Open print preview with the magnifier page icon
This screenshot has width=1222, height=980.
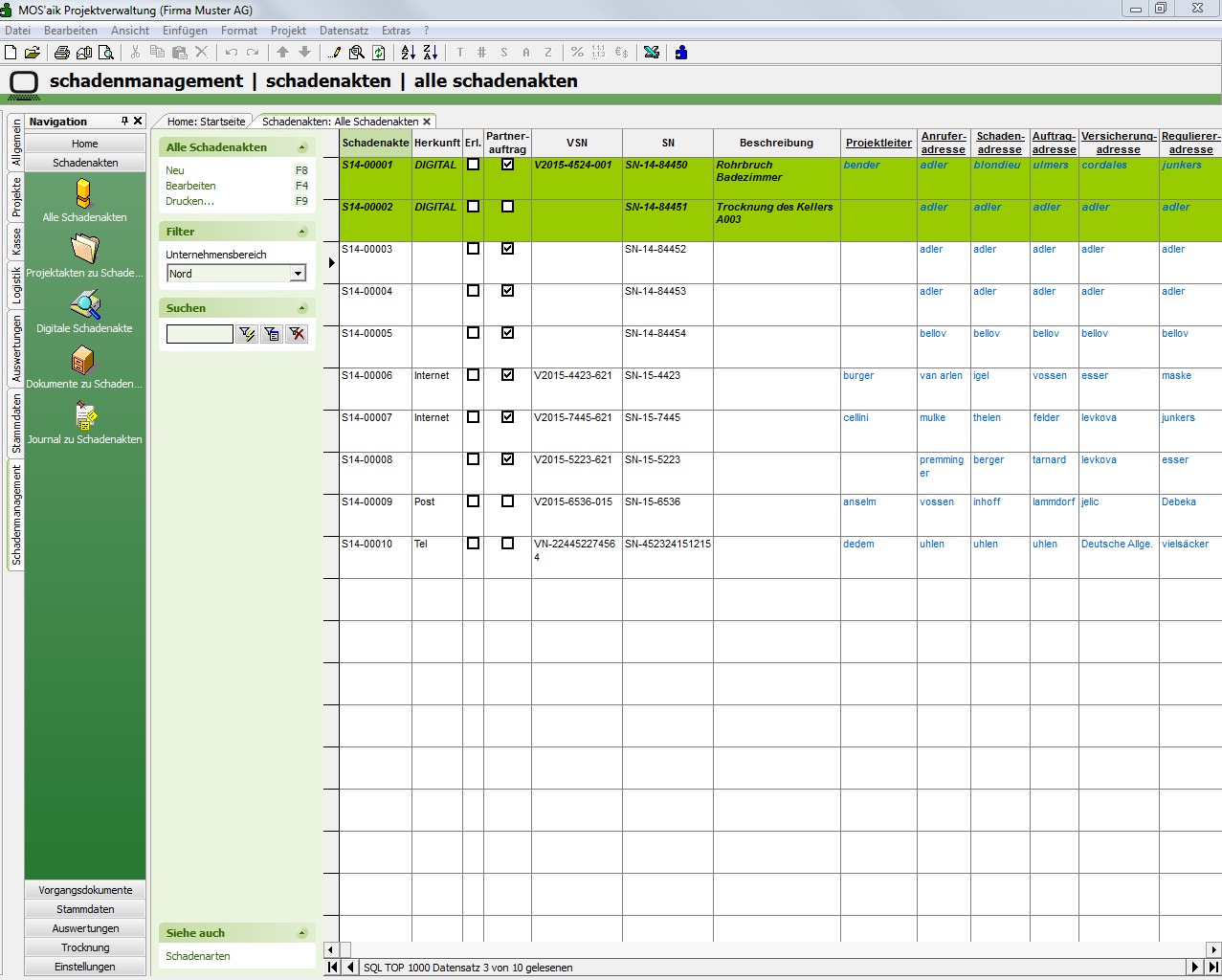point(106,53)
